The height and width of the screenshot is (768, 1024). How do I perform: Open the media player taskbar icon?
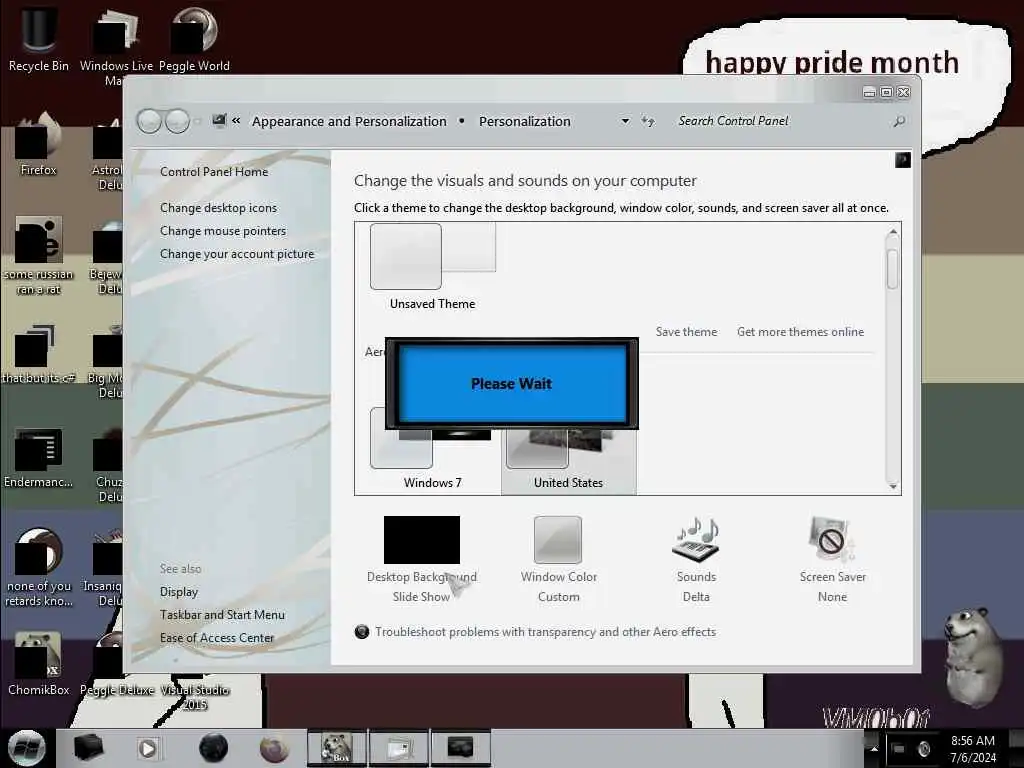pos(148,748)
